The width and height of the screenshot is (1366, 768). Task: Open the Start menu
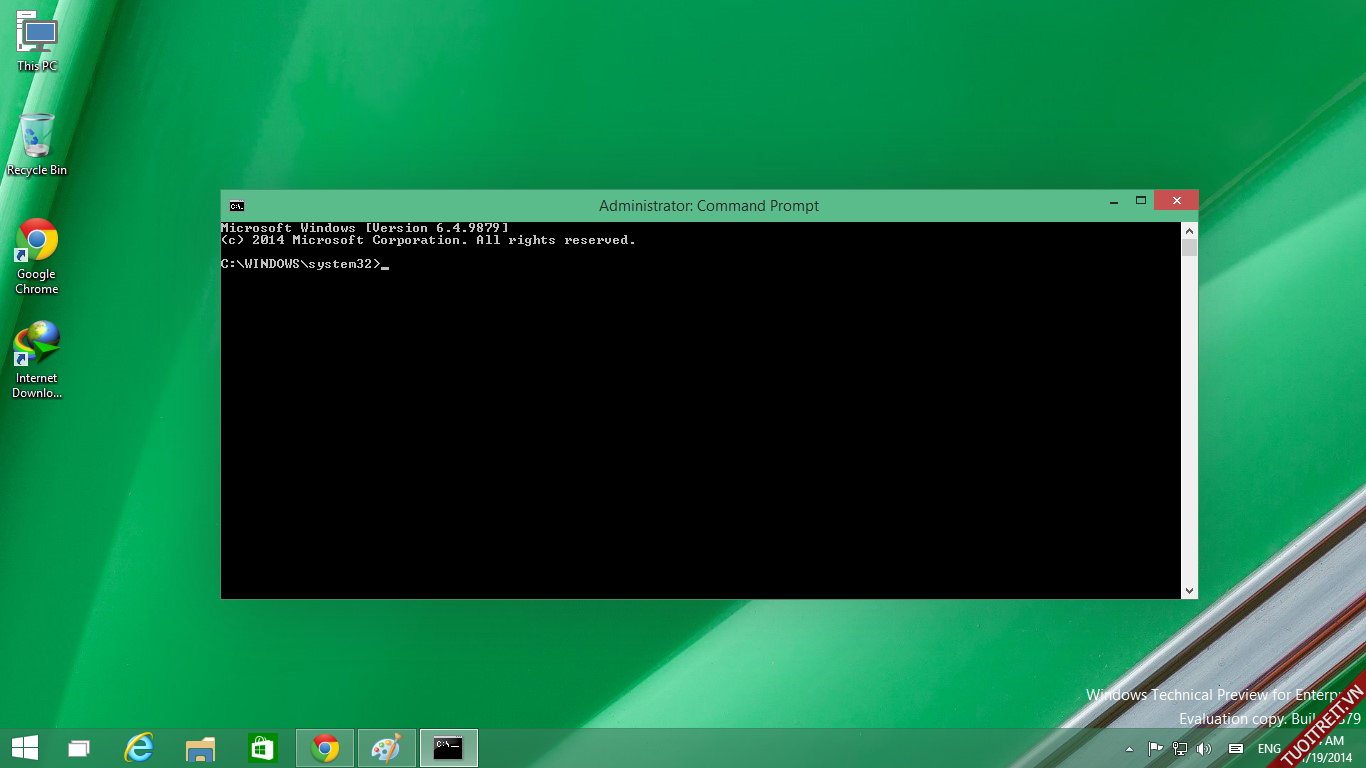(25, 747)
